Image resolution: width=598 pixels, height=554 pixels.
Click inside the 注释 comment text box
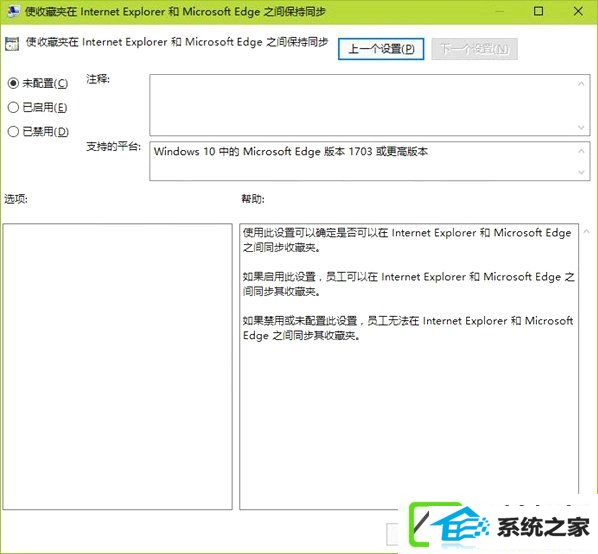(x=362, y=105)
